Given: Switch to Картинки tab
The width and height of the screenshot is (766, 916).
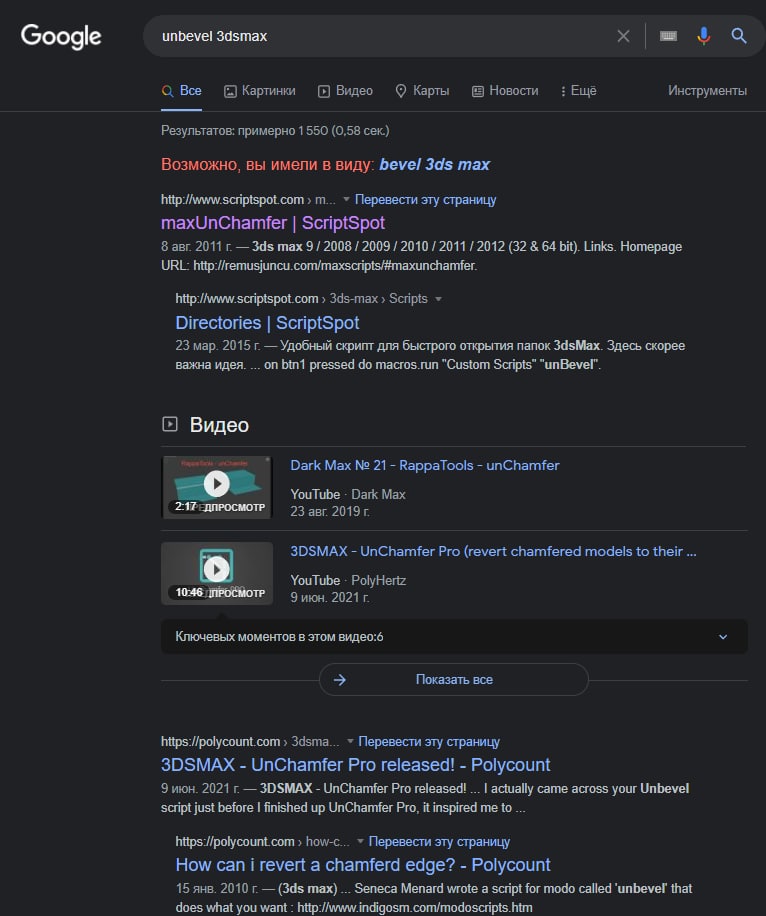Looking at the screenshot, I should [260, 91].
